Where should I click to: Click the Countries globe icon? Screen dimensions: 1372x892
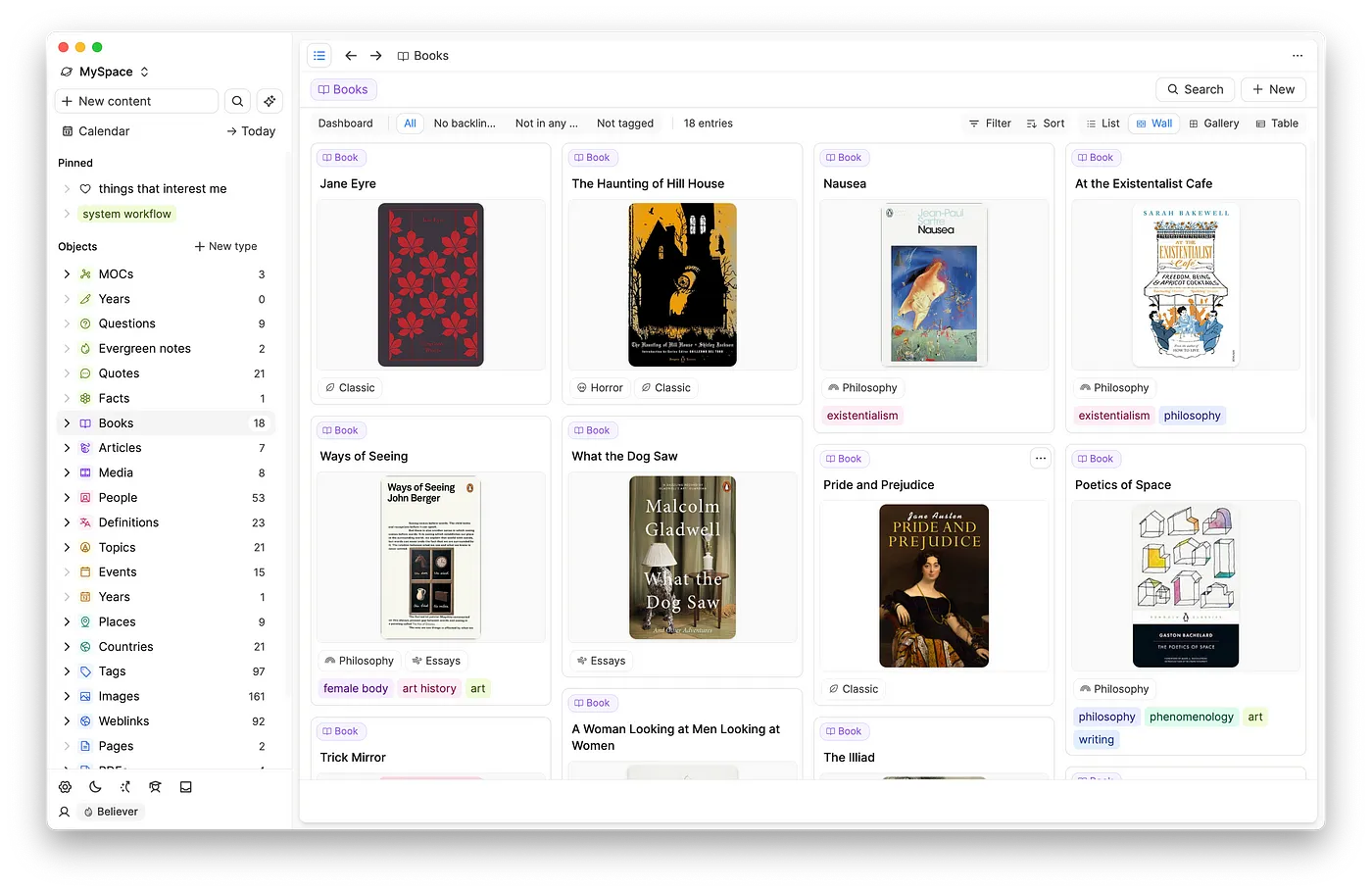point(85,647)
